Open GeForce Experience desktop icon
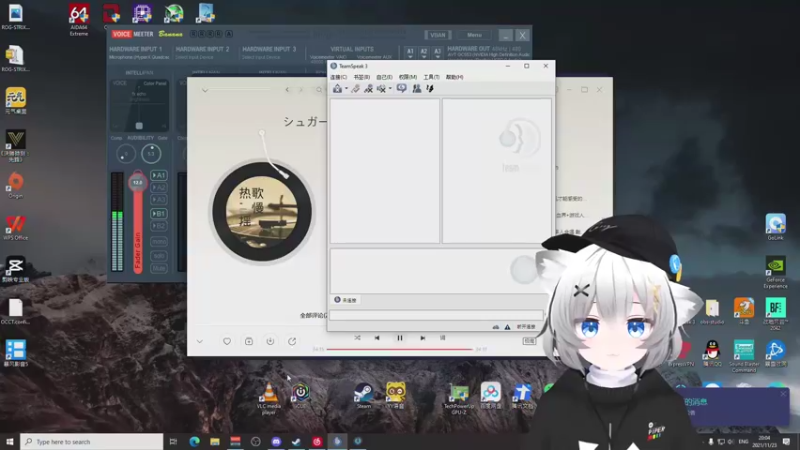Image resolution: width=800 pixels, height=450 pixels. tap(775, 272)
